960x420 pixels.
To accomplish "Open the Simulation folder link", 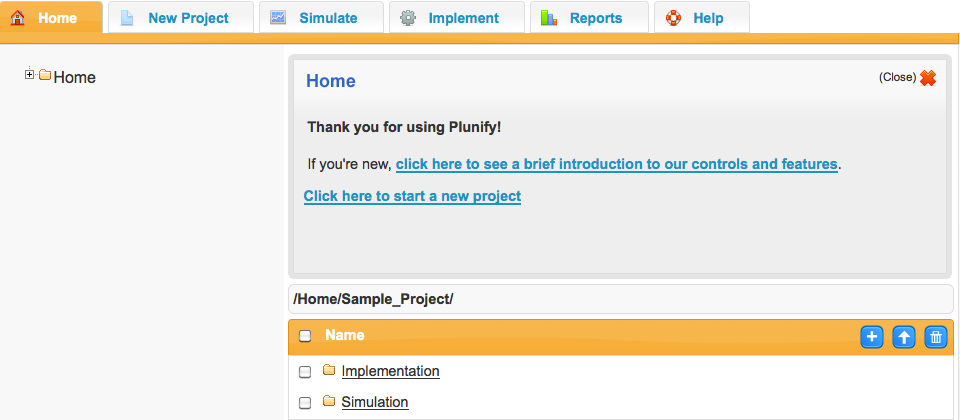I will [375, 402].
